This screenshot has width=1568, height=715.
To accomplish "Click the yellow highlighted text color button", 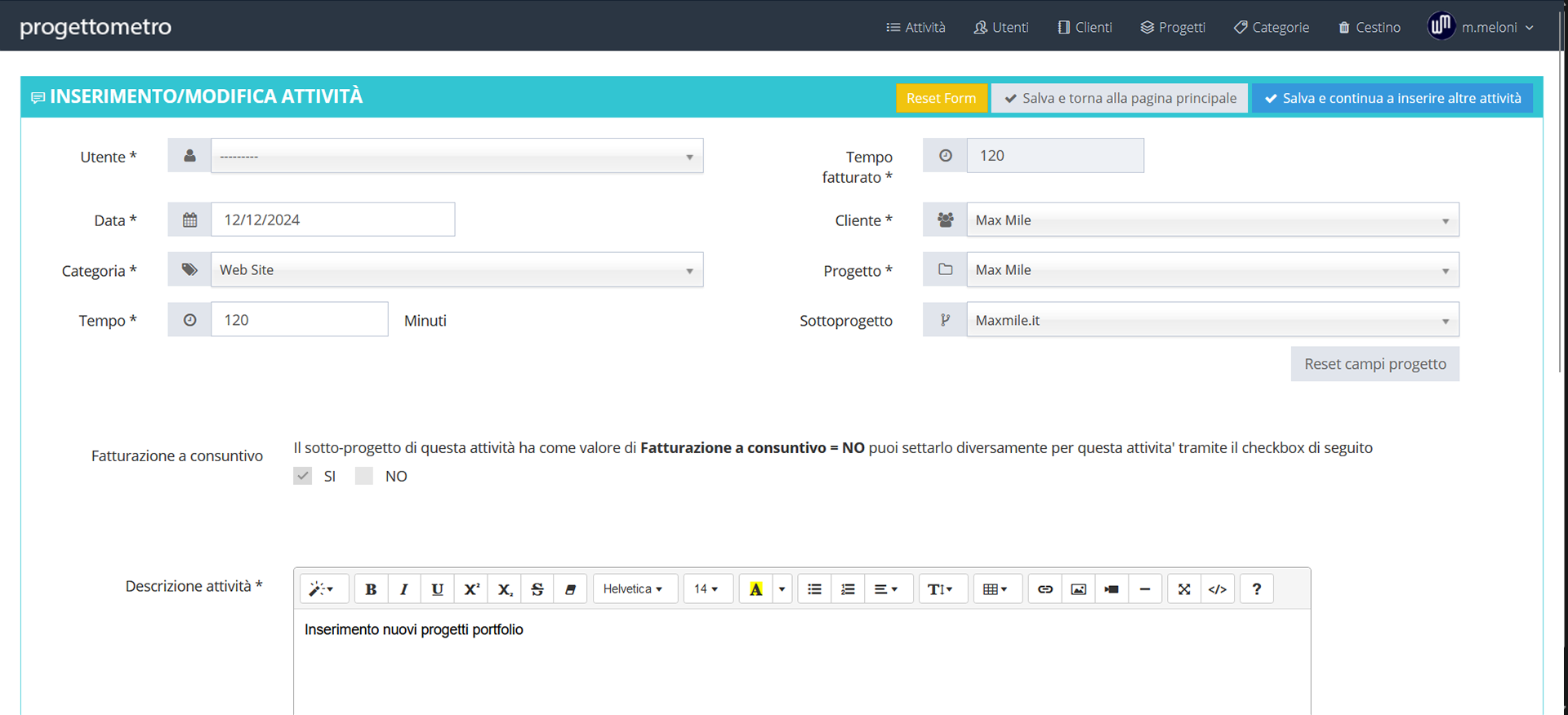I will pos(755,589).
